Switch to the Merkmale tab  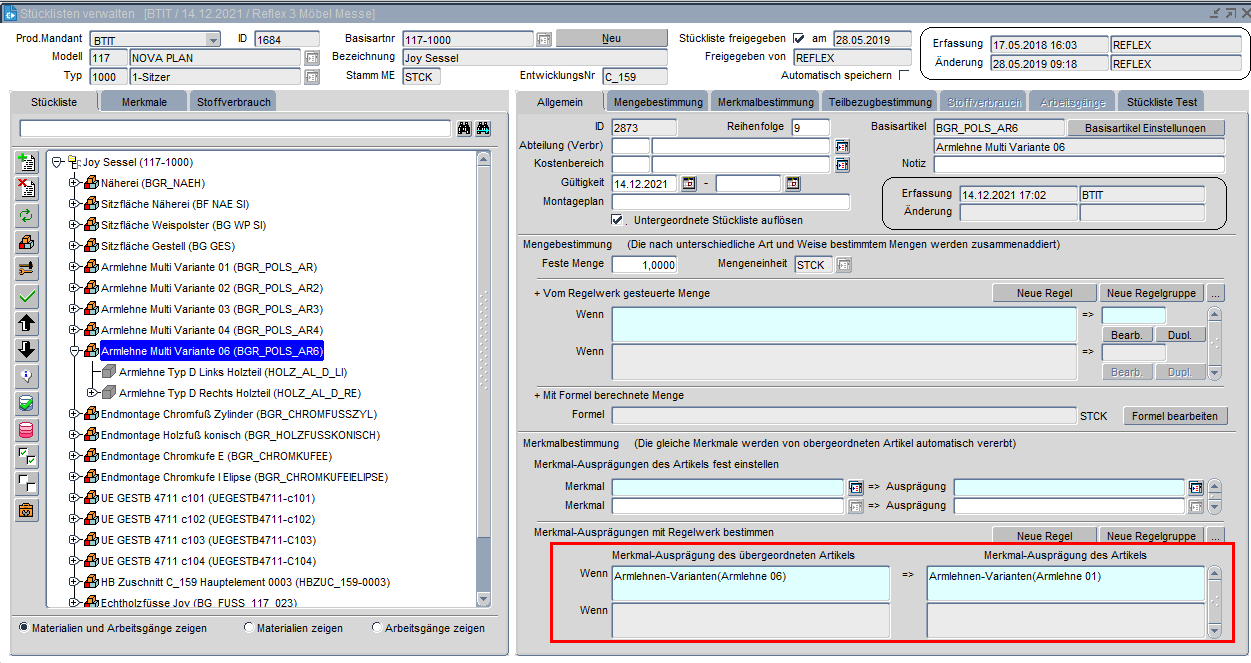(144, 102)
